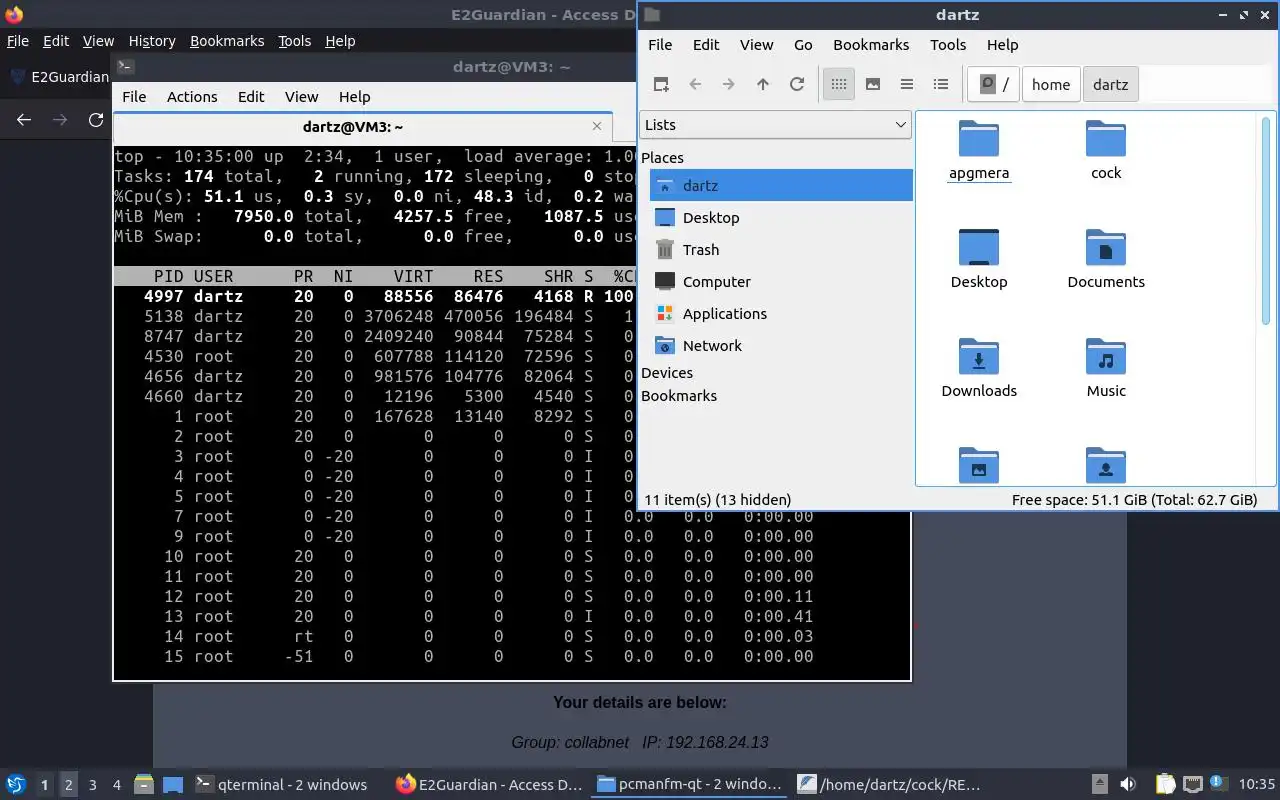Select Desktop in Places sidebar
This screenshot has width=1280, height=800.
[x=781, y=218]
